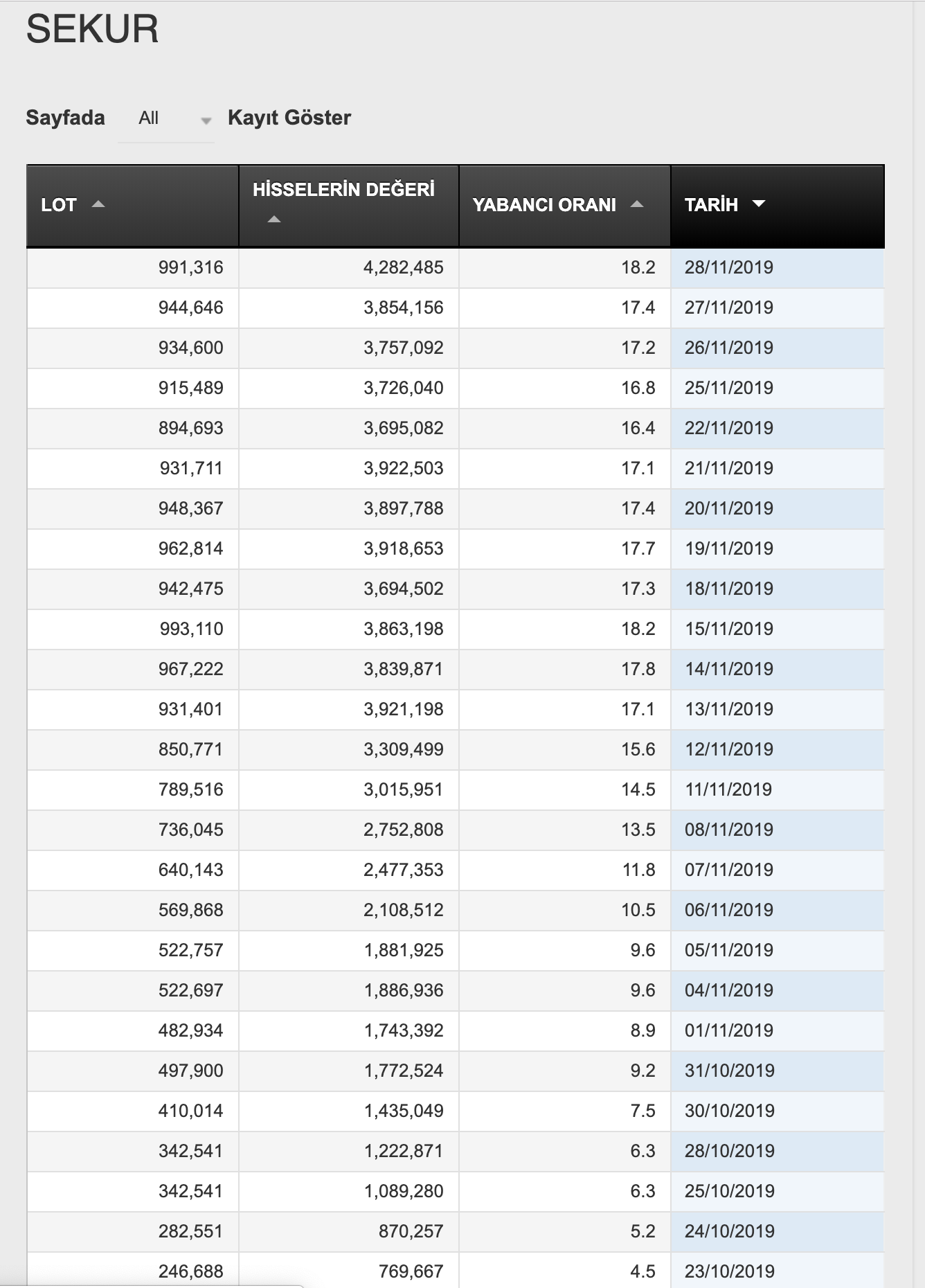Sort by YABANCI ORANI column header
925x1288 pixels.
[x=565, y=206]
